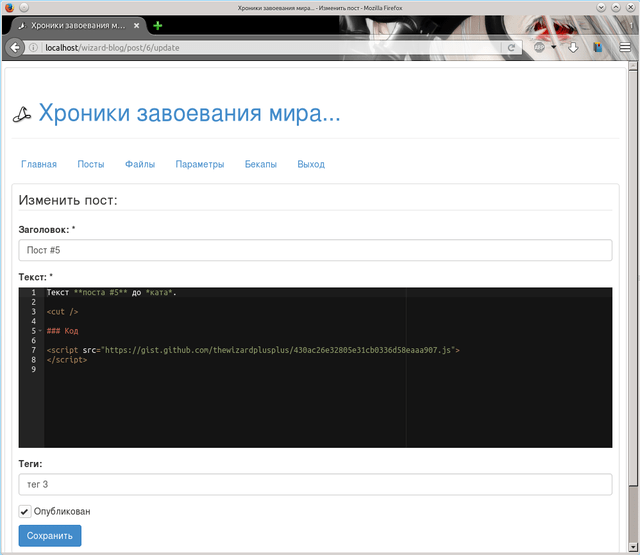Image resolution: width=640 pixels, height=555 pixels.
Task: Go back with the browser back arrow
Action: click(x=15, y=48)
